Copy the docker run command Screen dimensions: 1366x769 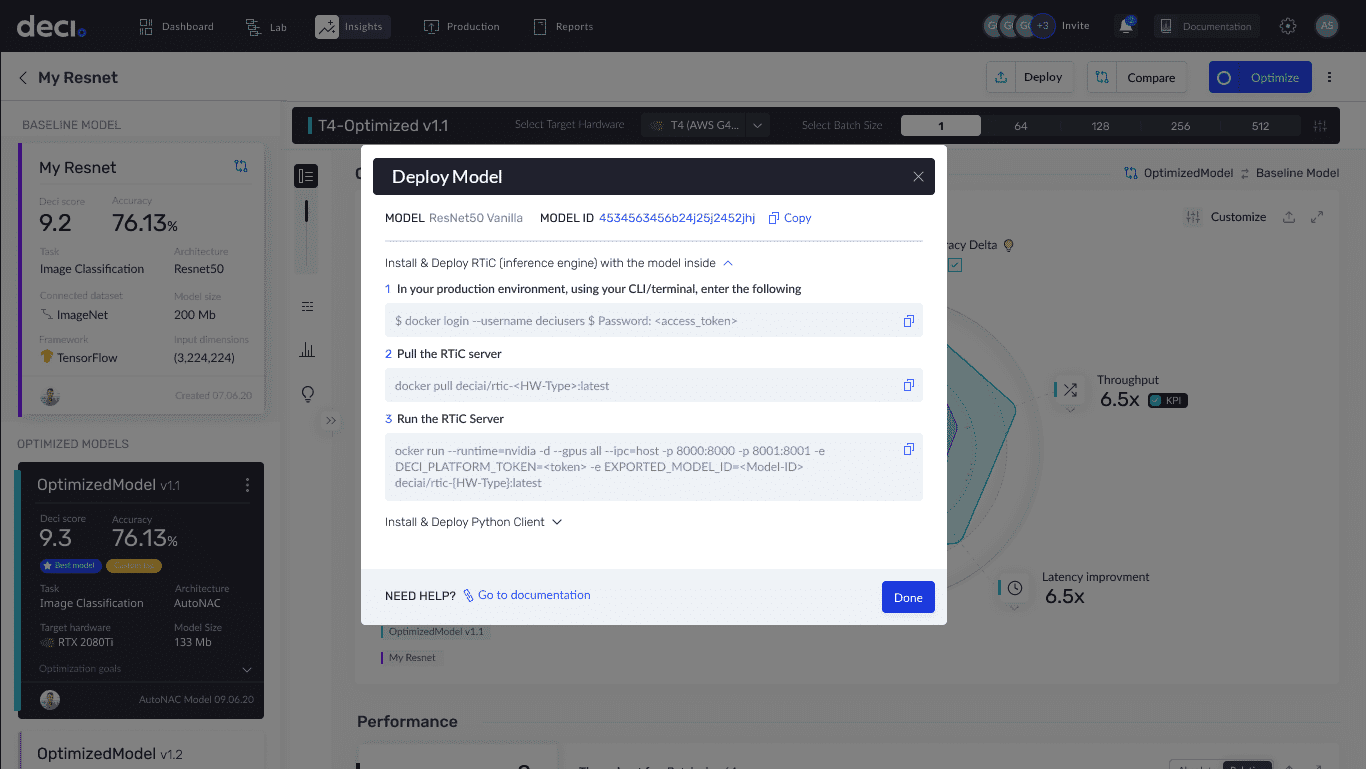tap(909, 449)
